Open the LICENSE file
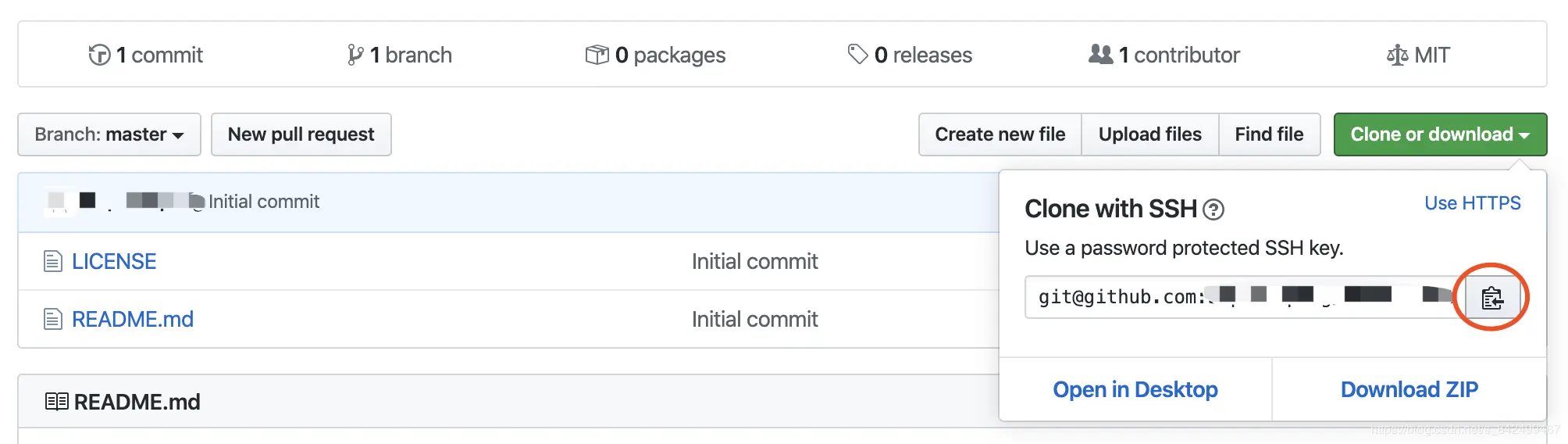 pyautogui.click(x=114, y=261)
